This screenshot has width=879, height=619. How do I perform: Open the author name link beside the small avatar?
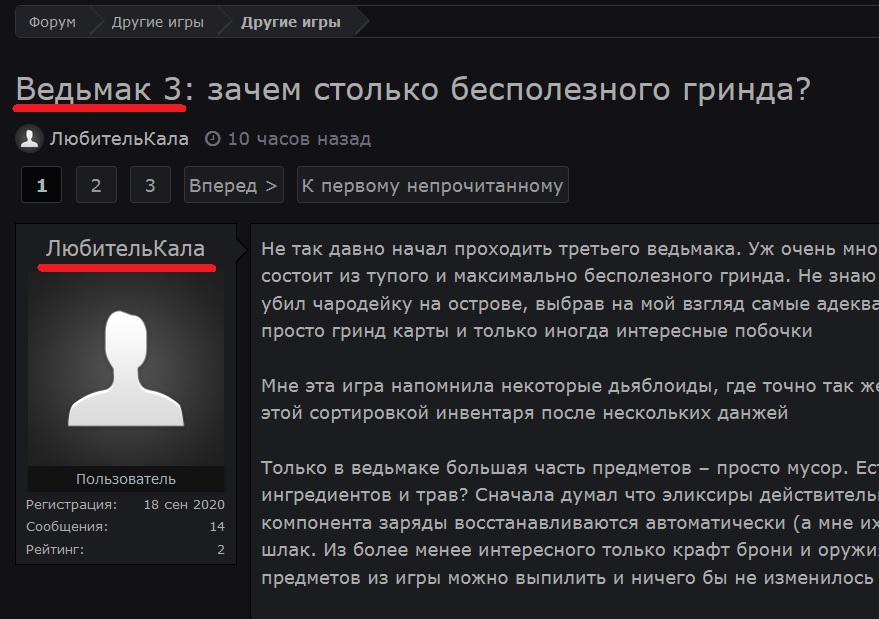tap(119, 139)
